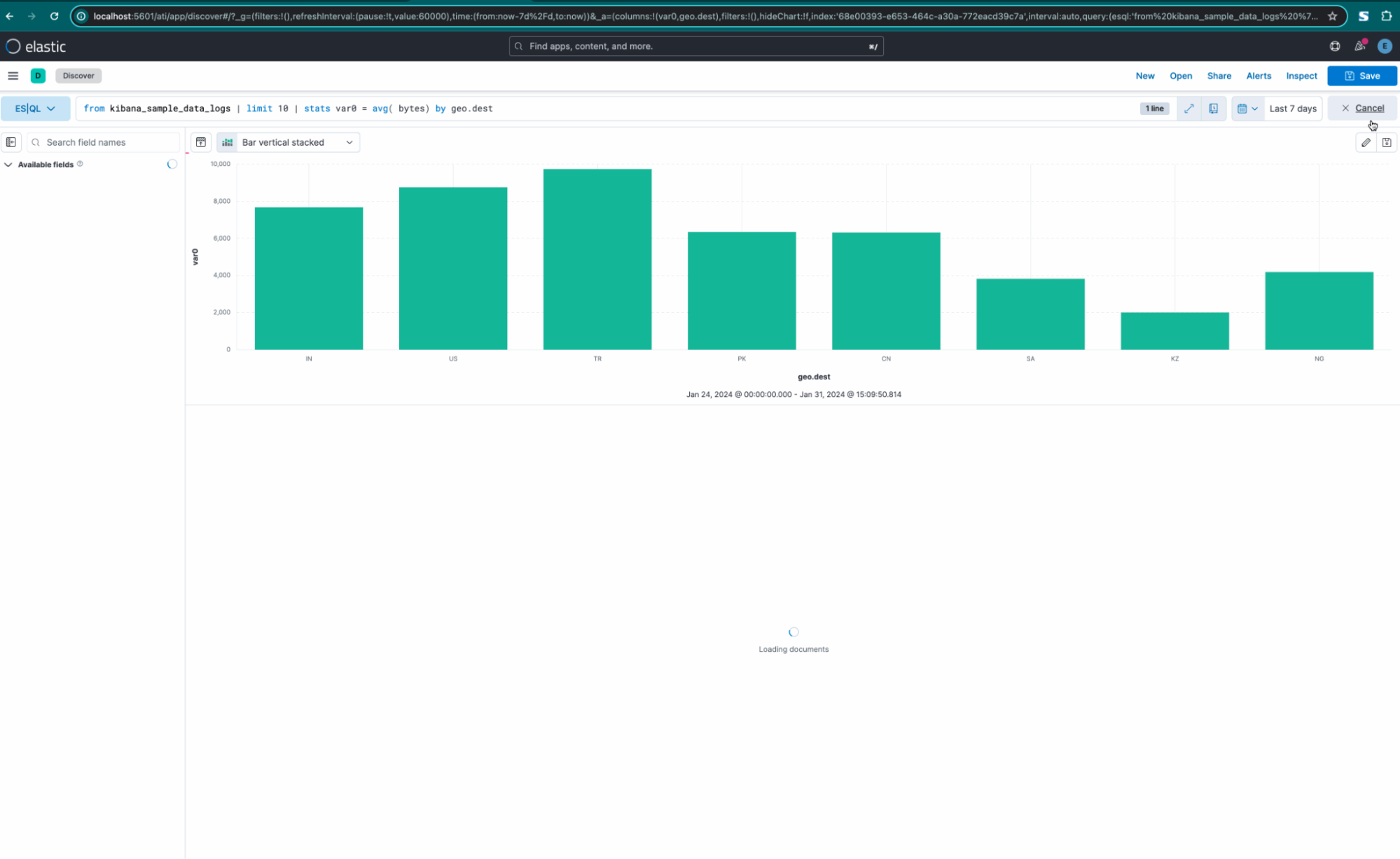Click the Share menu item

1219,76
